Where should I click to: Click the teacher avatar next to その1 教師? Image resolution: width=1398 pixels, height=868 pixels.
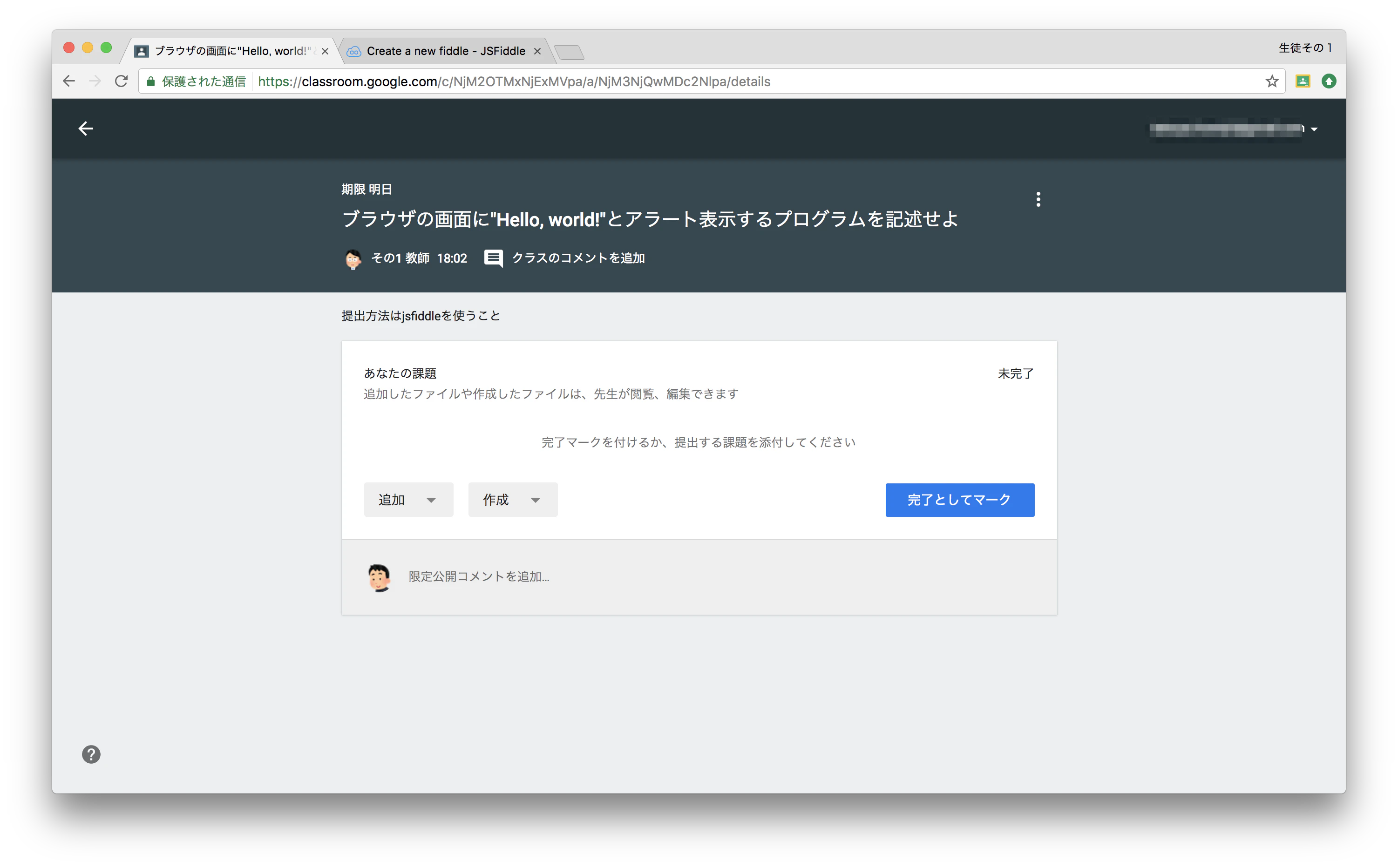point(353,259)
